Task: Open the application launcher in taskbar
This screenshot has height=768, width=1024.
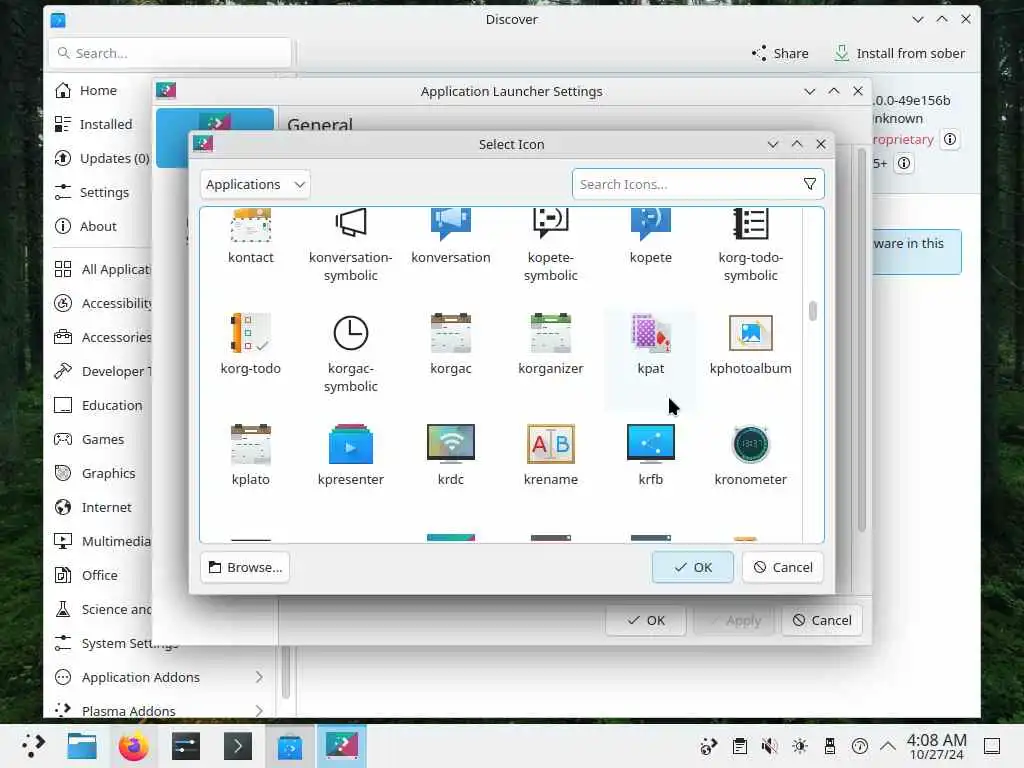Action: click(33, 746)
